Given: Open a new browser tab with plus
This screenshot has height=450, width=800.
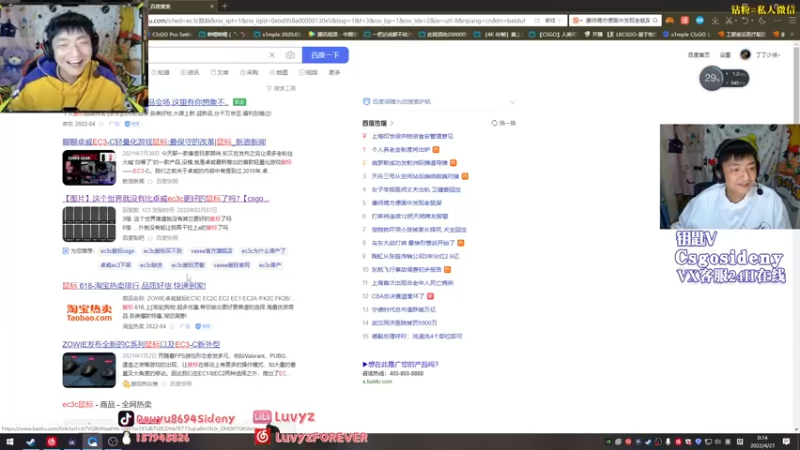Looking at the screenshot, I should pos(224,6).
